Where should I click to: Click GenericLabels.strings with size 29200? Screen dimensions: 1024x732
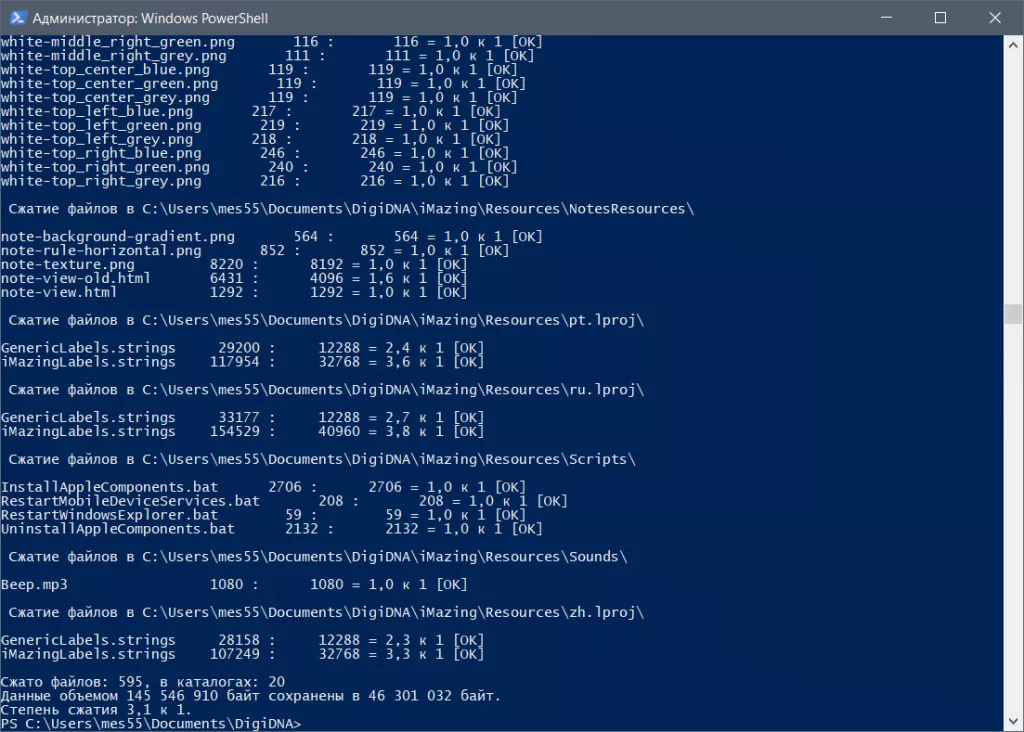pyautogui.click(x=242, y=348)
